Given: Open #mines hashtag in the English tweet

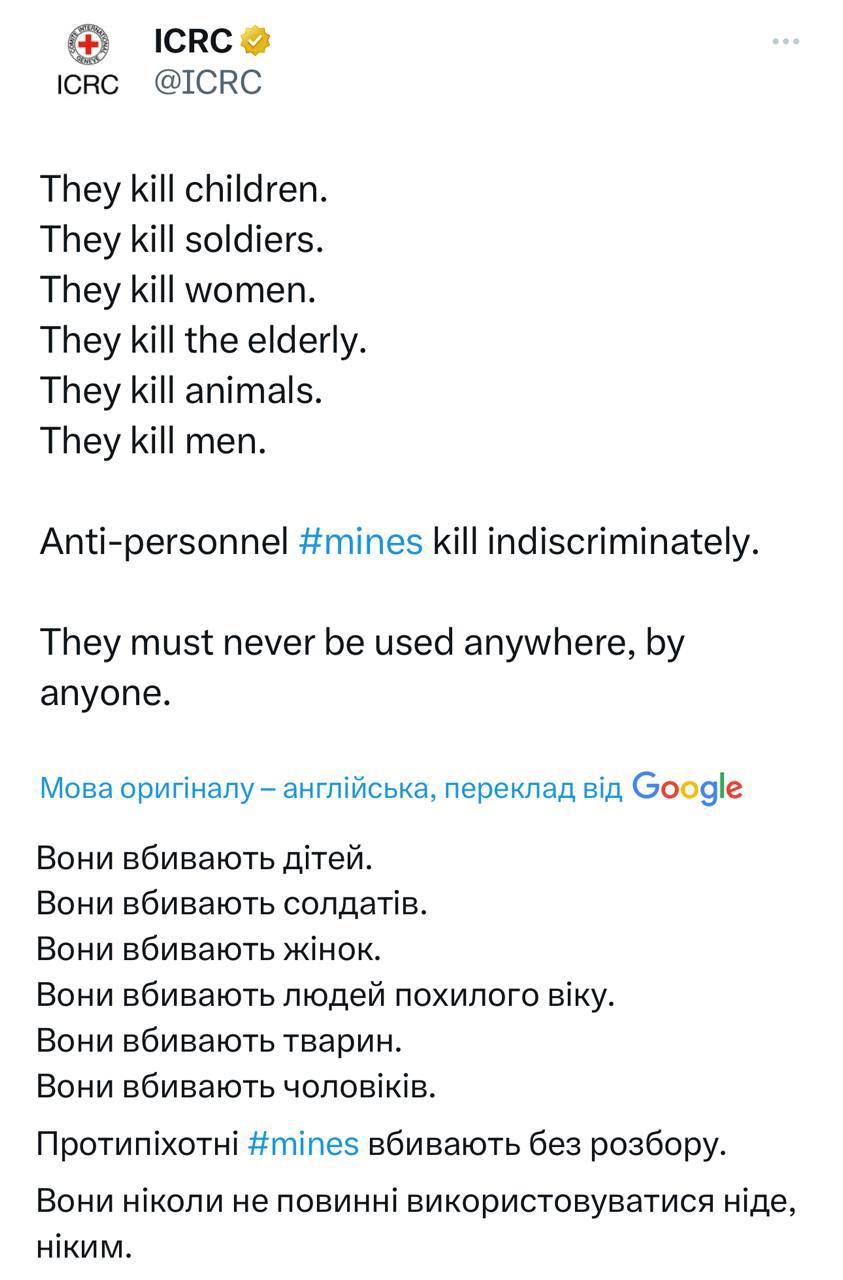Looking at the screenshot, I should (361, 542).
